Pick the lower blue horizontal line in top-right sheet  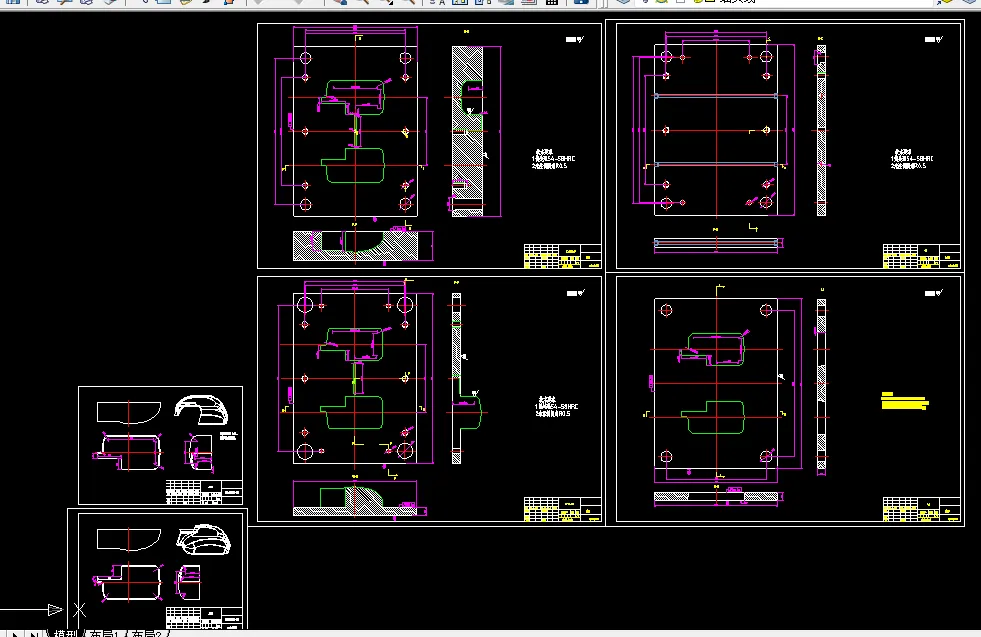tap(716, 165)
